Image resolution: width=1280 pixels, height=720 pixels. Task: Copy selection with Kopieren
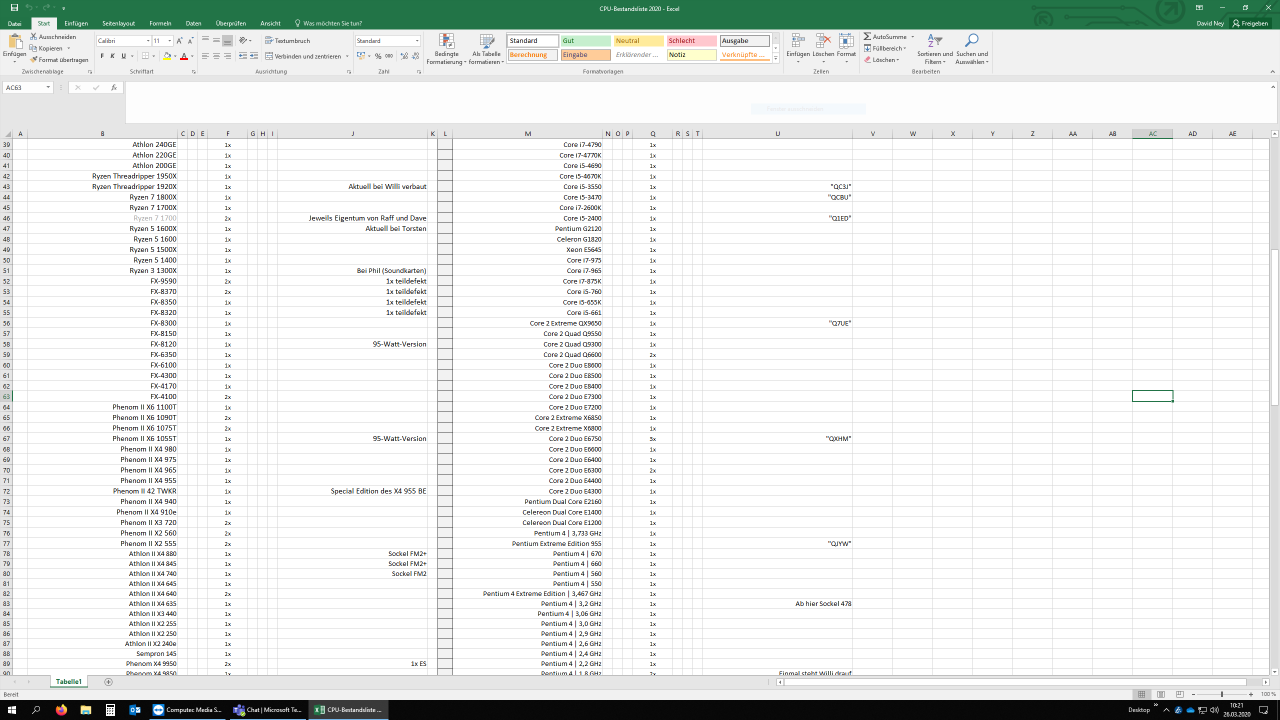point(48,48)
